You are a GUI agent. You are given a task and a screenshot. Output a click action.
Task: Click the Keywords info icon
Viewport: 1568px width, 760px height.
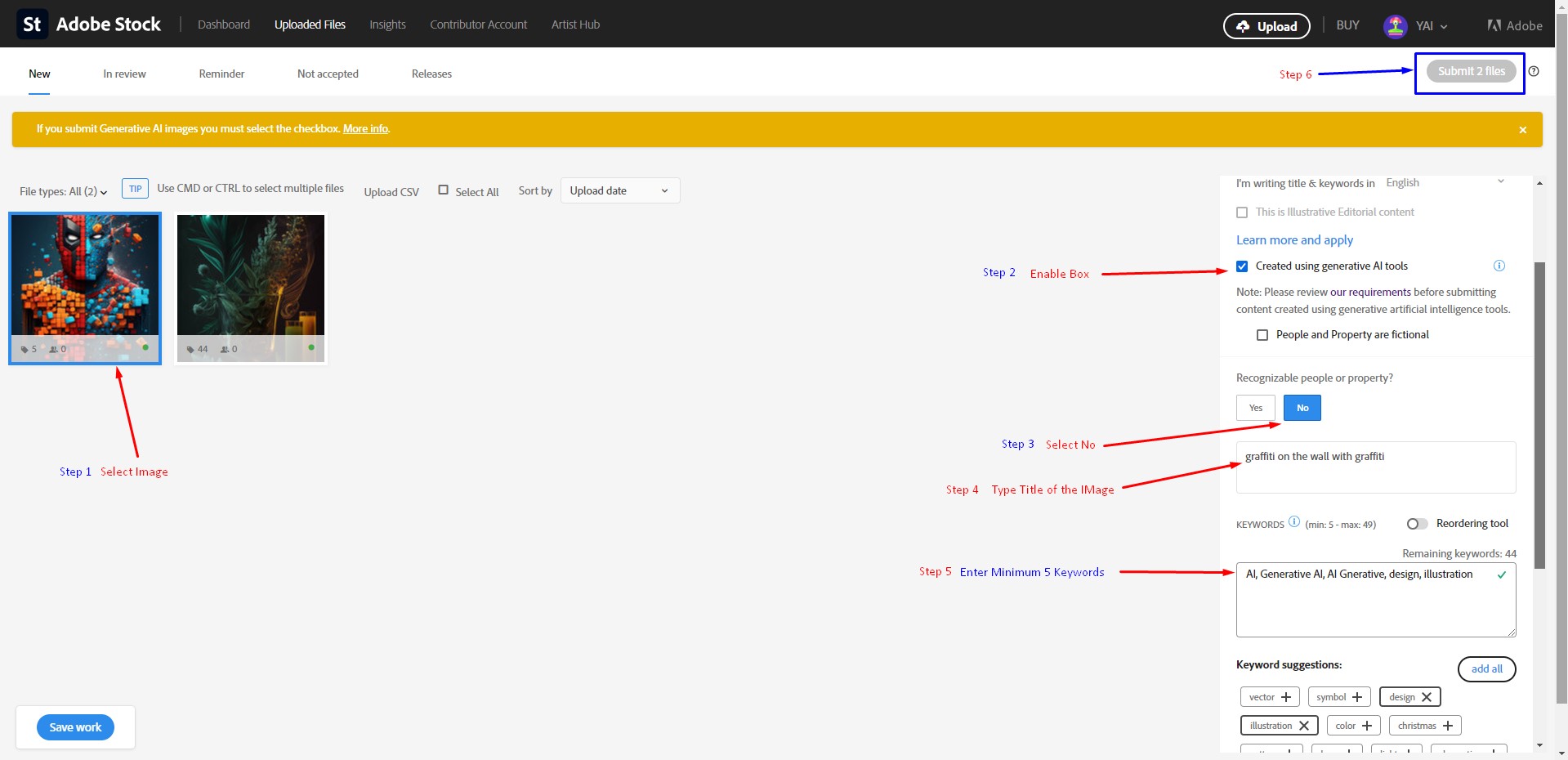click(x=1294, y=522)
